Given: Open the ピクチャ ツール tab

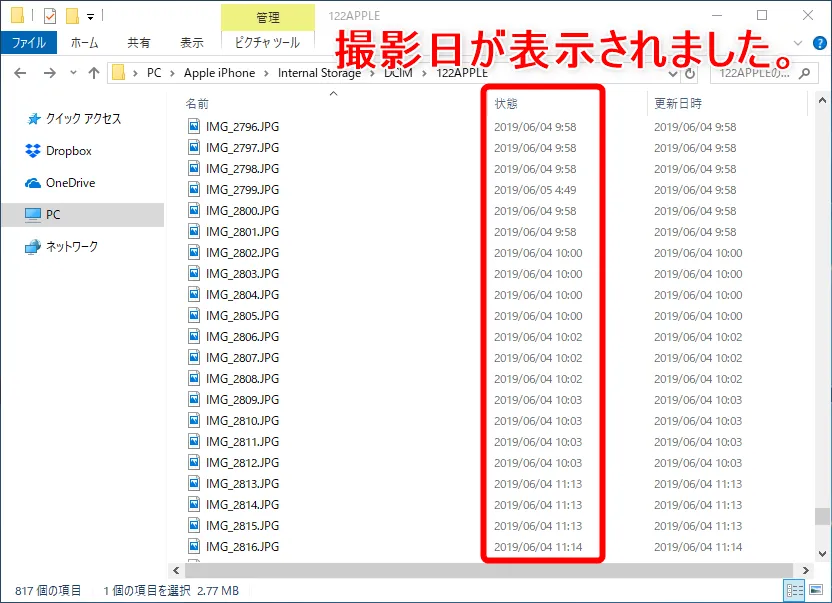Looking at the screenshot, I should pyautogui.click(x=267, y=42).
